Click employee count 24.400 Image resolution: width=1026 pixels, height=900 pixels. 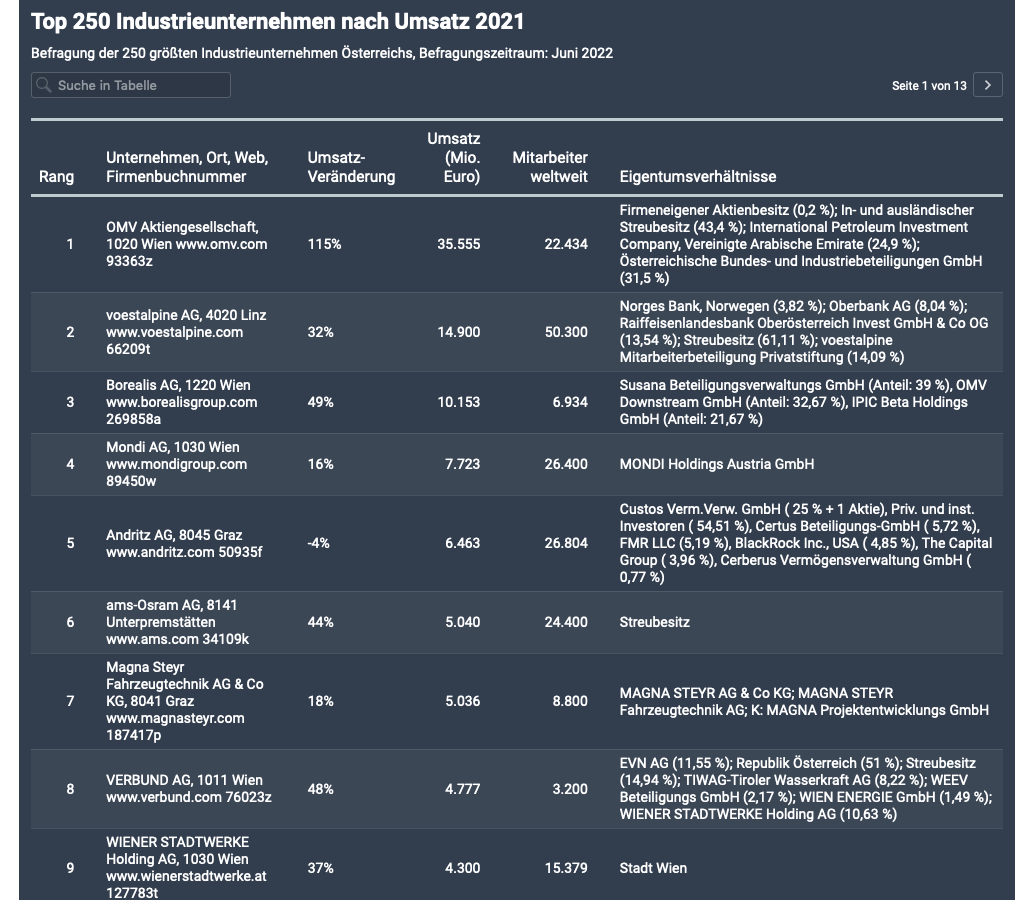tap(566, 622)
